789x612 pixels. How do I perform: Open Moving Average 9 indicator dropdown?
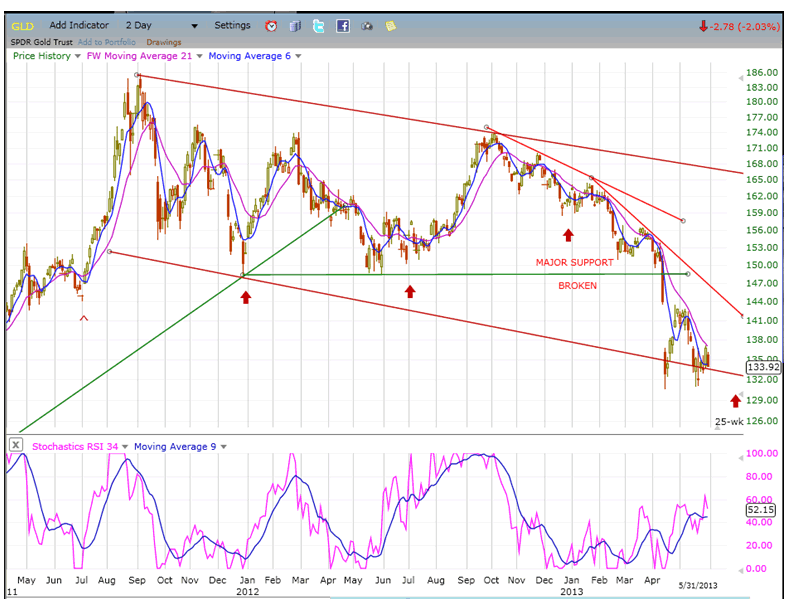coord(223,446)
